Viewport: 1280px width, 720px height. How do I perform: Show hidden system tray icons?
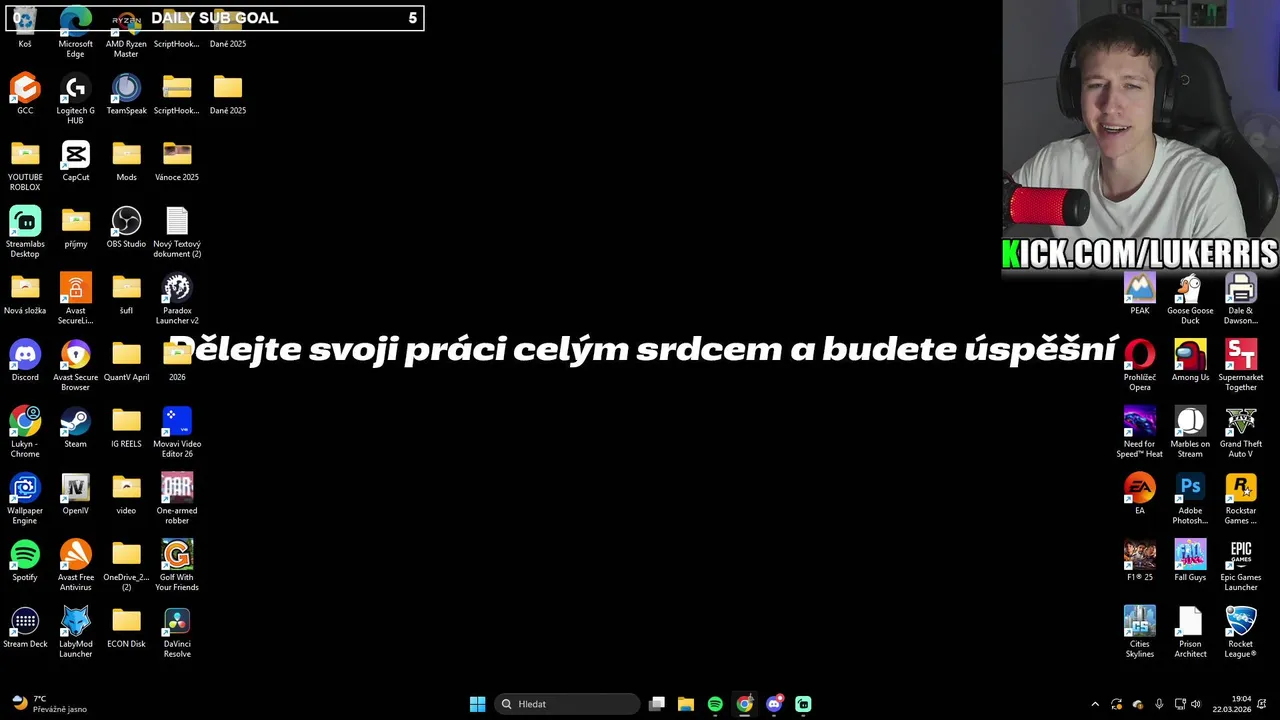[1095, 704]
